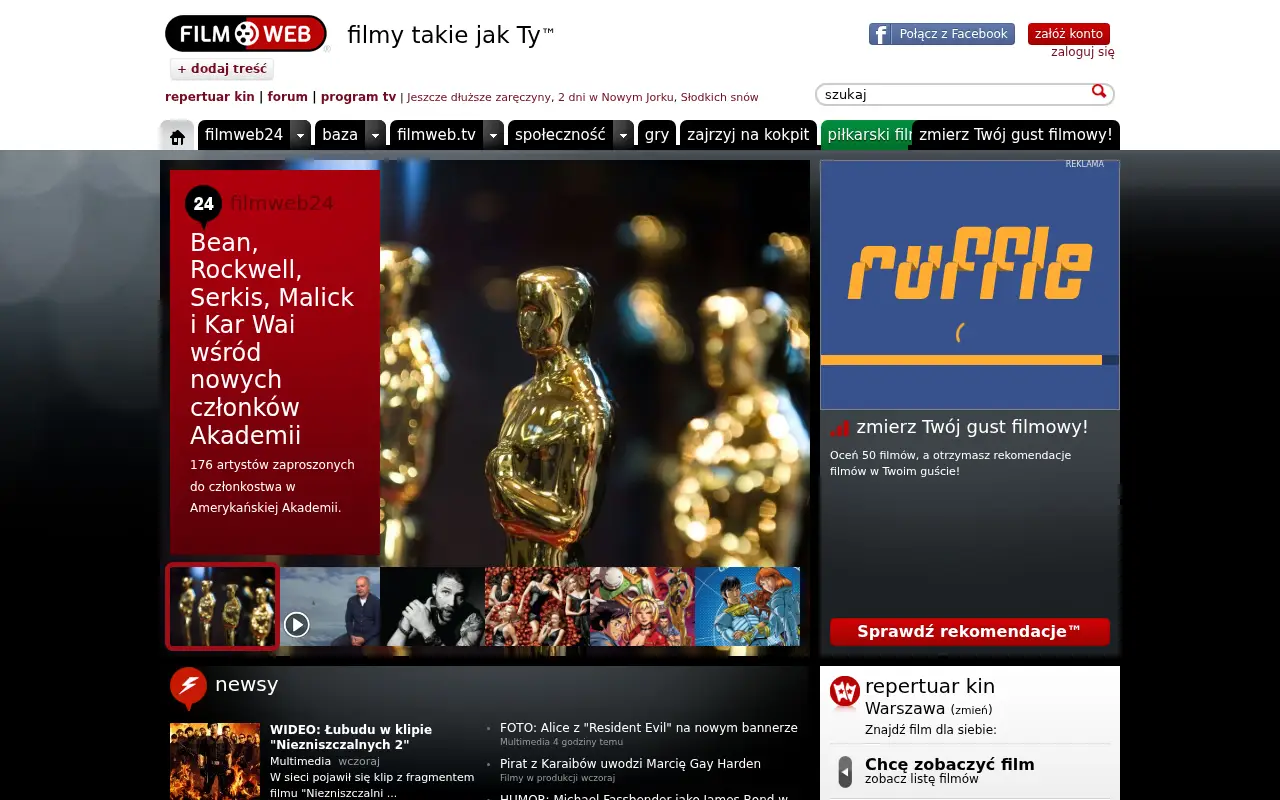The image size is (1280, 800).
Task: Open the green piłkarski tab
Action: (866, 135)
